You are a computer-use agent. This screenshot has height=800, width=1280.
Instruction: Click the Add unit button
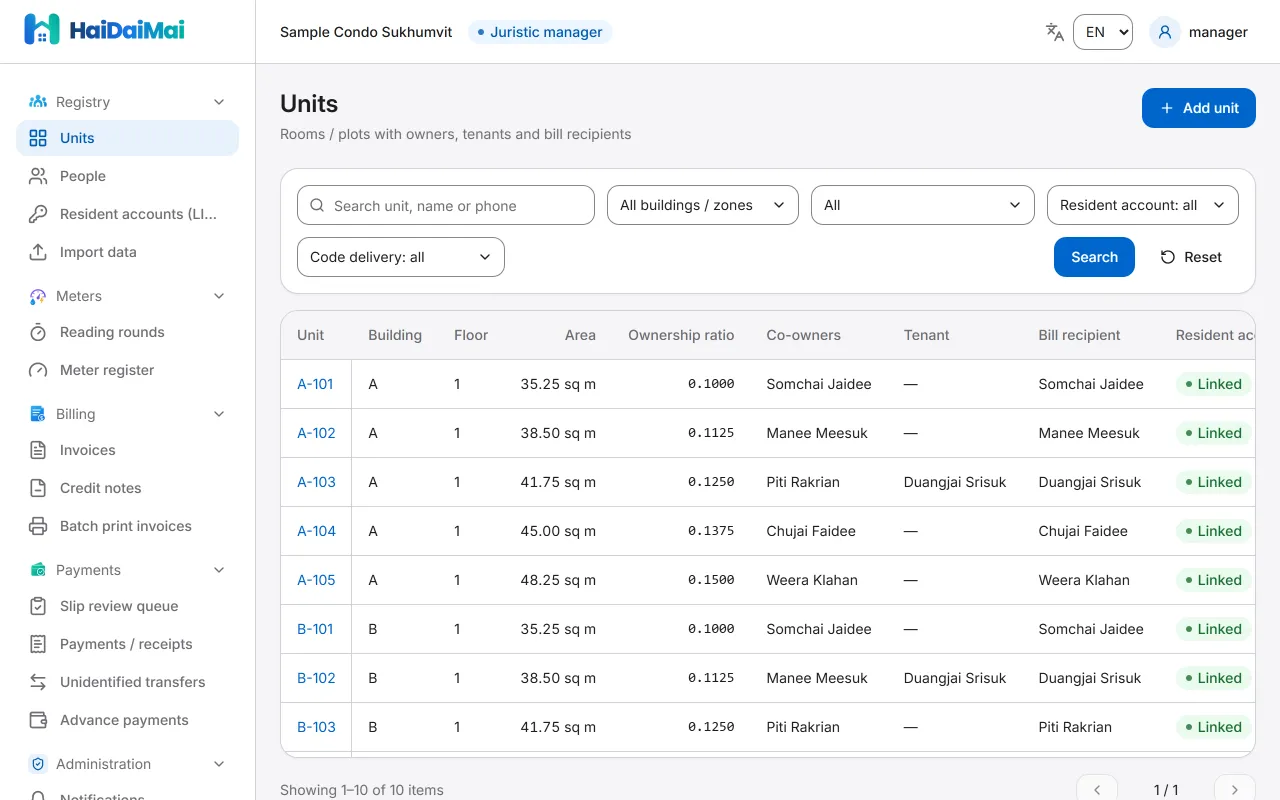1199,108
